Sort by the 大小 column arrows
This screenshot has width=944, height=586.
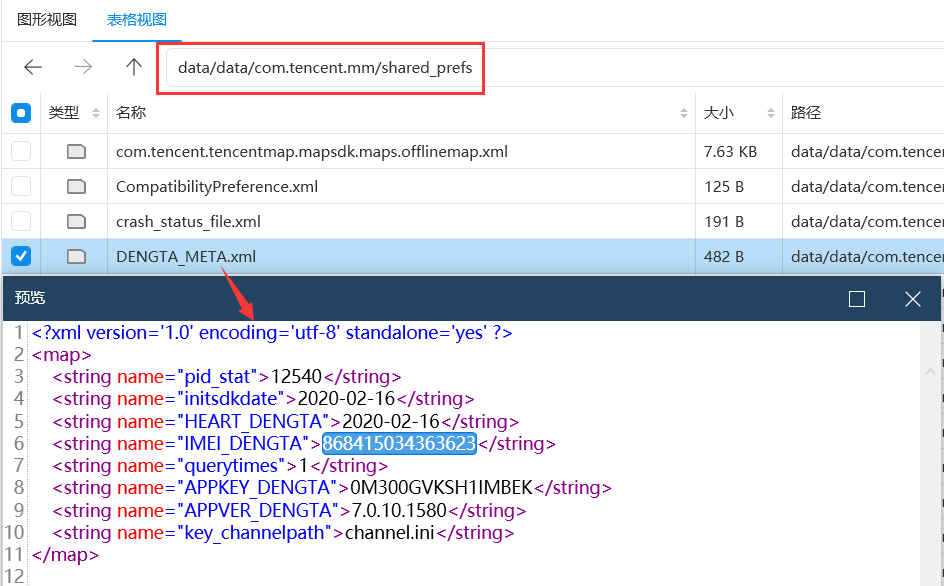pyautogui.click(x=771, y=113)
